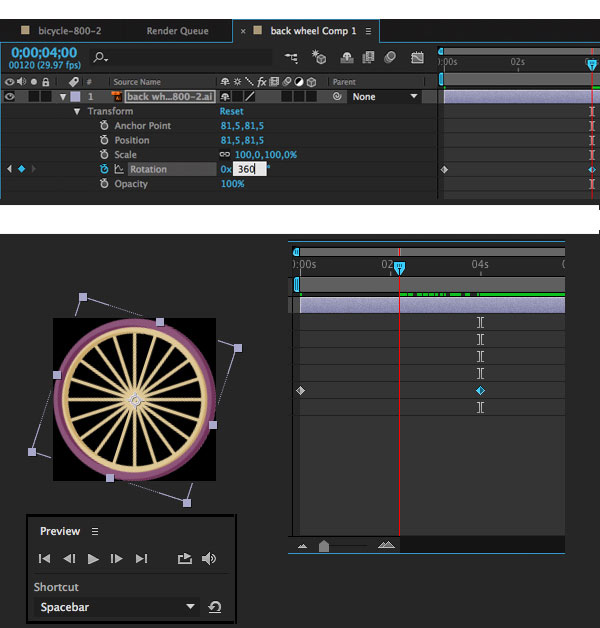Screen dimensions: 600x628
Task: Click the collapse transformations column header icon
Action: coord(238,82)
